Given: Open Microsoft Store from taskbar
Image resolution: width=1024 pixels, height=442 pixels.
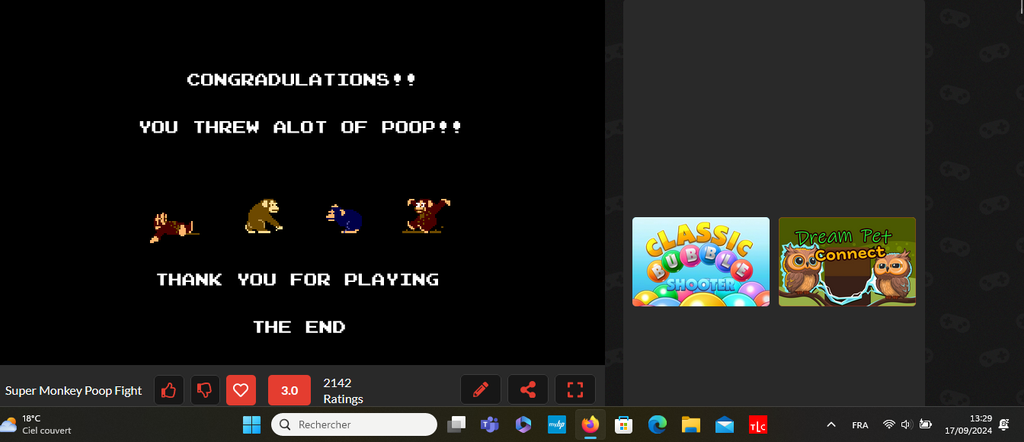Looking at the screenshot, I should [624, 425].
